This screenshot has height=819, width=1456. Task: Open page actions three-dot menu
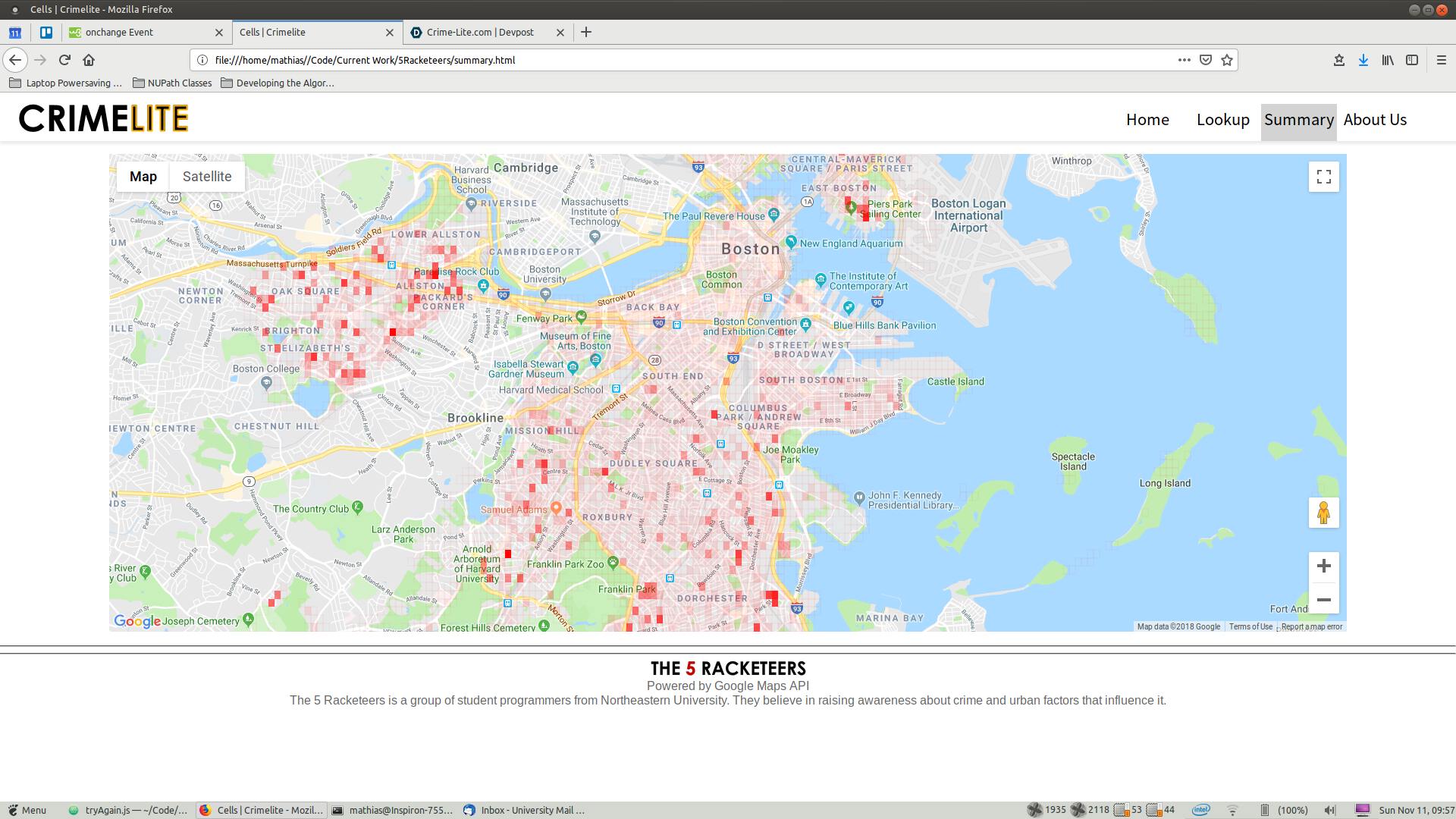pos(1184,60)
